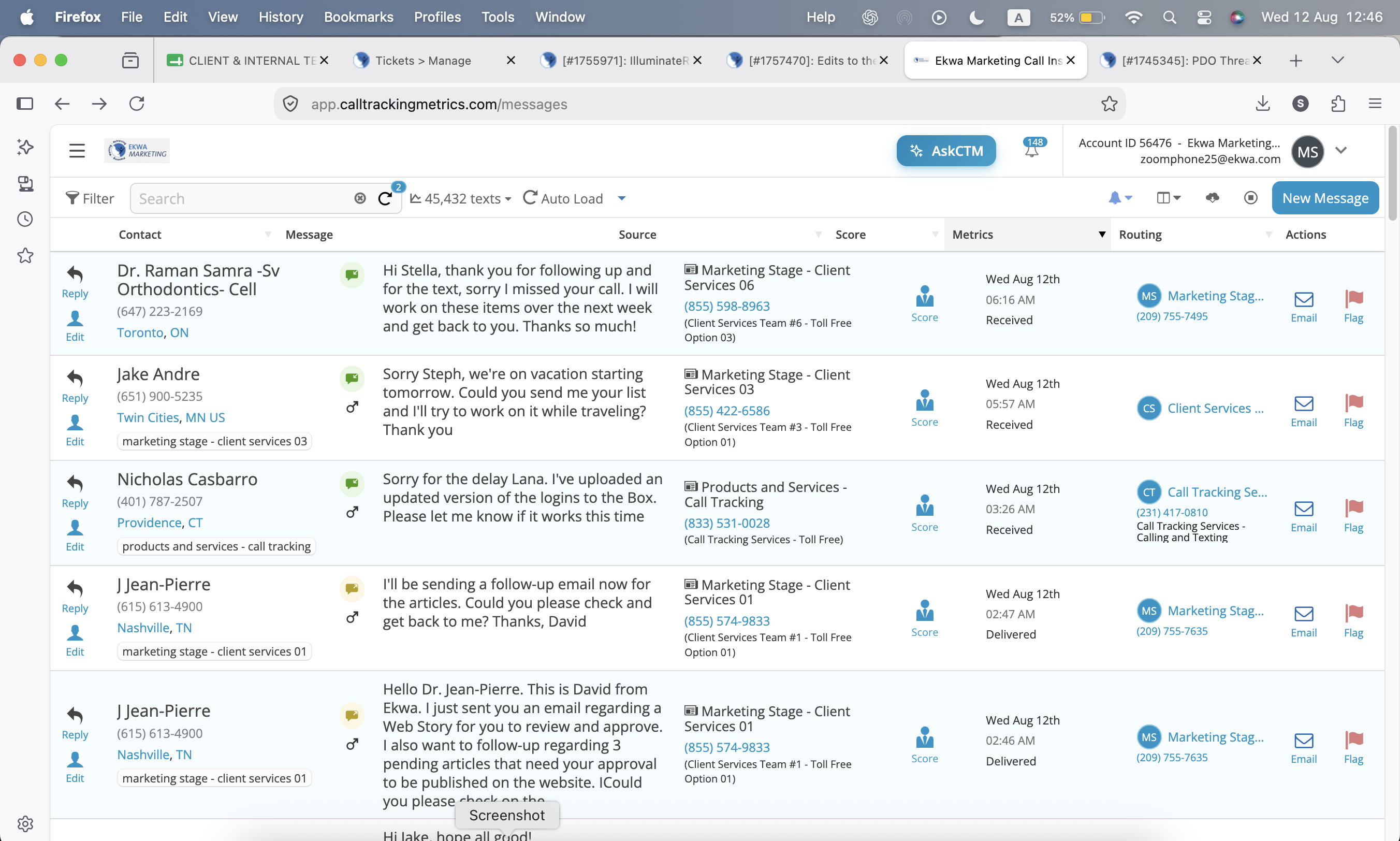This screenshot has height=841, width=1400.
Task: Reply to Nicholas Casbarro's message
Action: coord(75,491)
